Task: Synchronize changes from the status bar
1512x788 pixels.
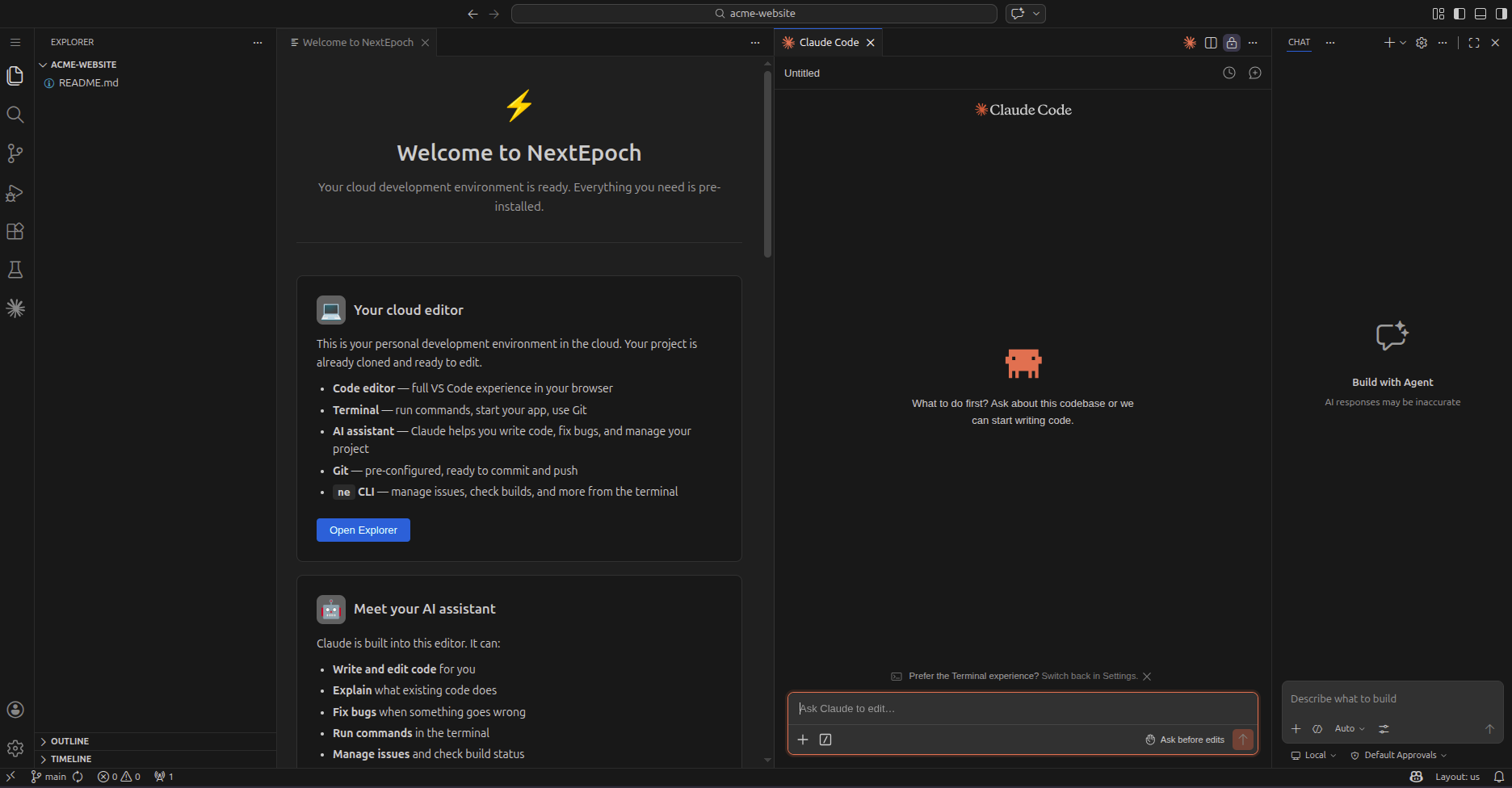Action: [78, 777]
